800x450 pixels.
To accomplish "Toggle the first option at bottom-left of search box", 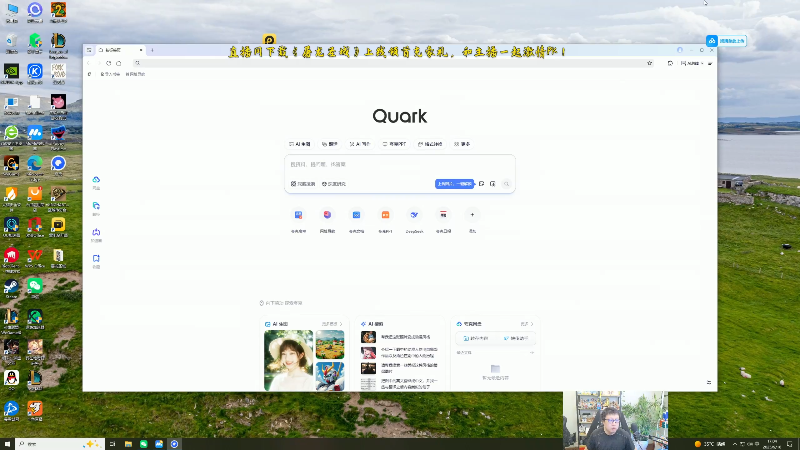I will pyautogui.click(x=303, y=184).
